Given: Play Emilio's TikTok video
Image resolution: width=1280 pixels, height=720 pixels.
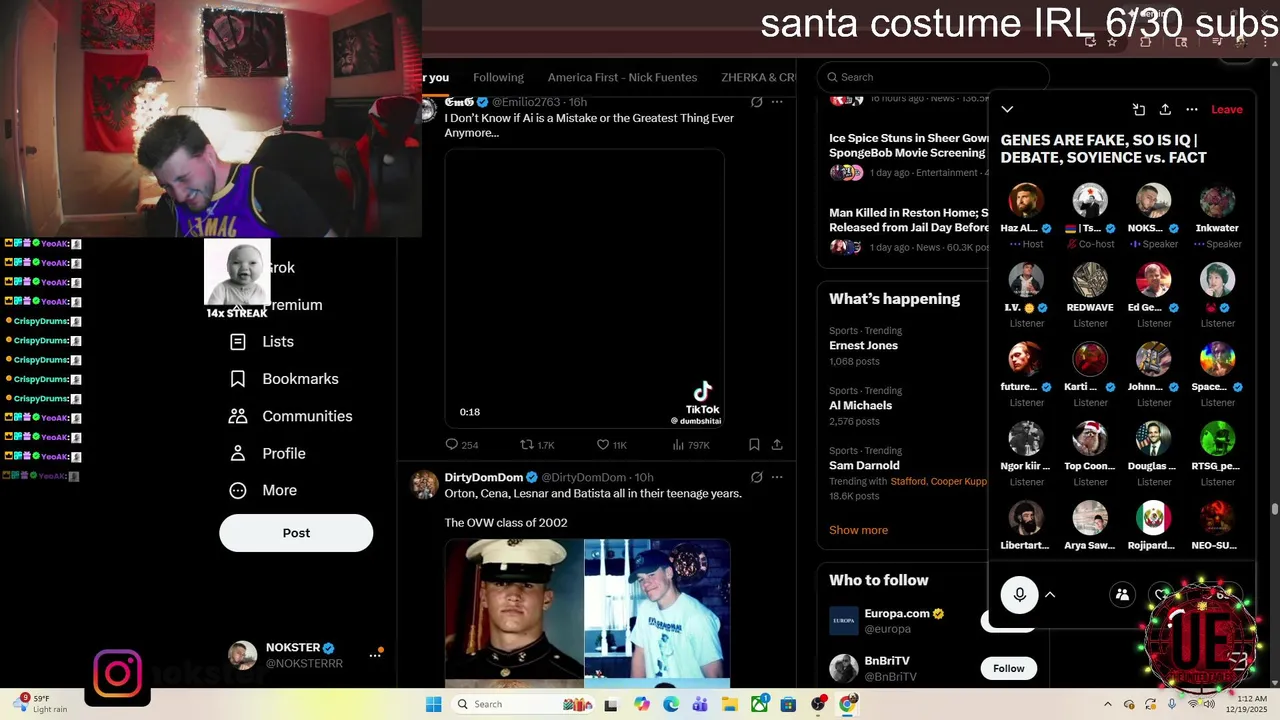Looking at the screenshot, I should pyautogui.click(x=584, y=290).
